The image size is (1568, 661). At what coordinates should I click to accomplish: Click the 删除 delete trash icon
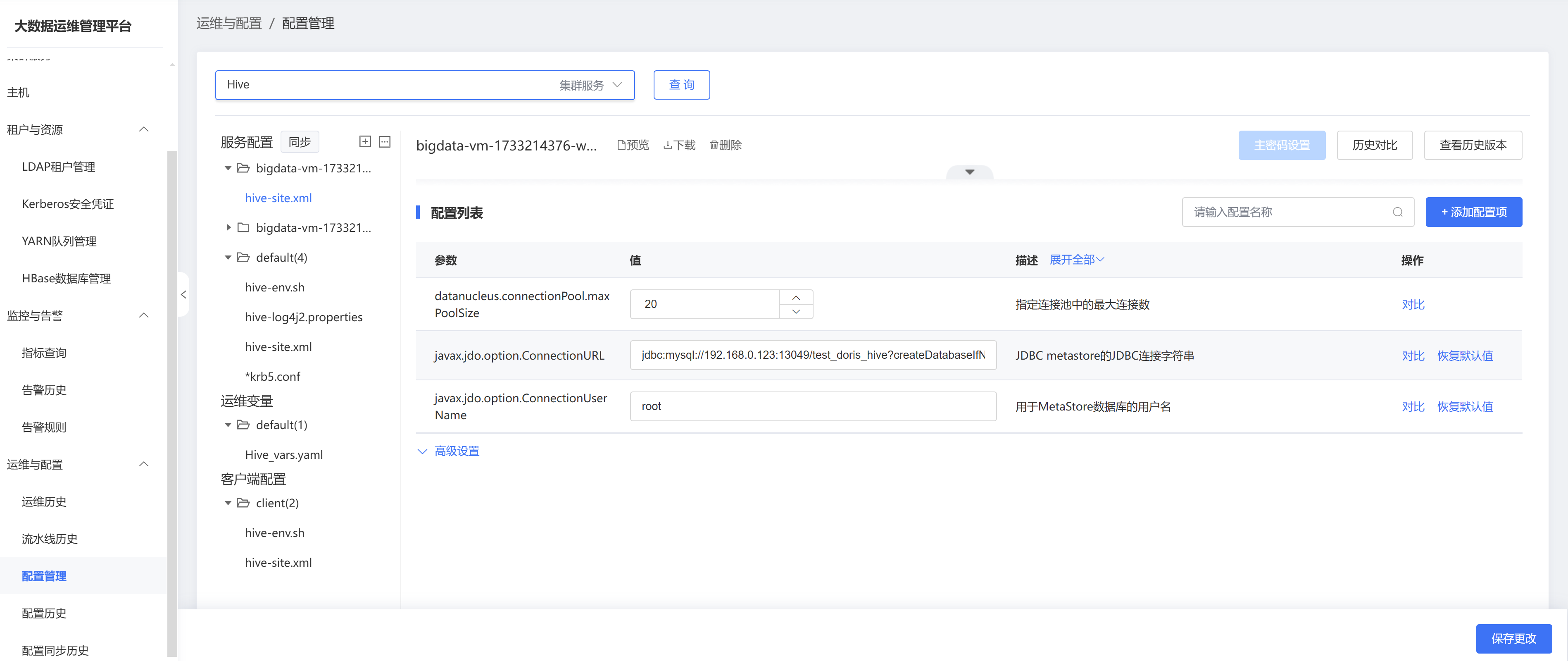pyautogui.click(x=726, y=145)
